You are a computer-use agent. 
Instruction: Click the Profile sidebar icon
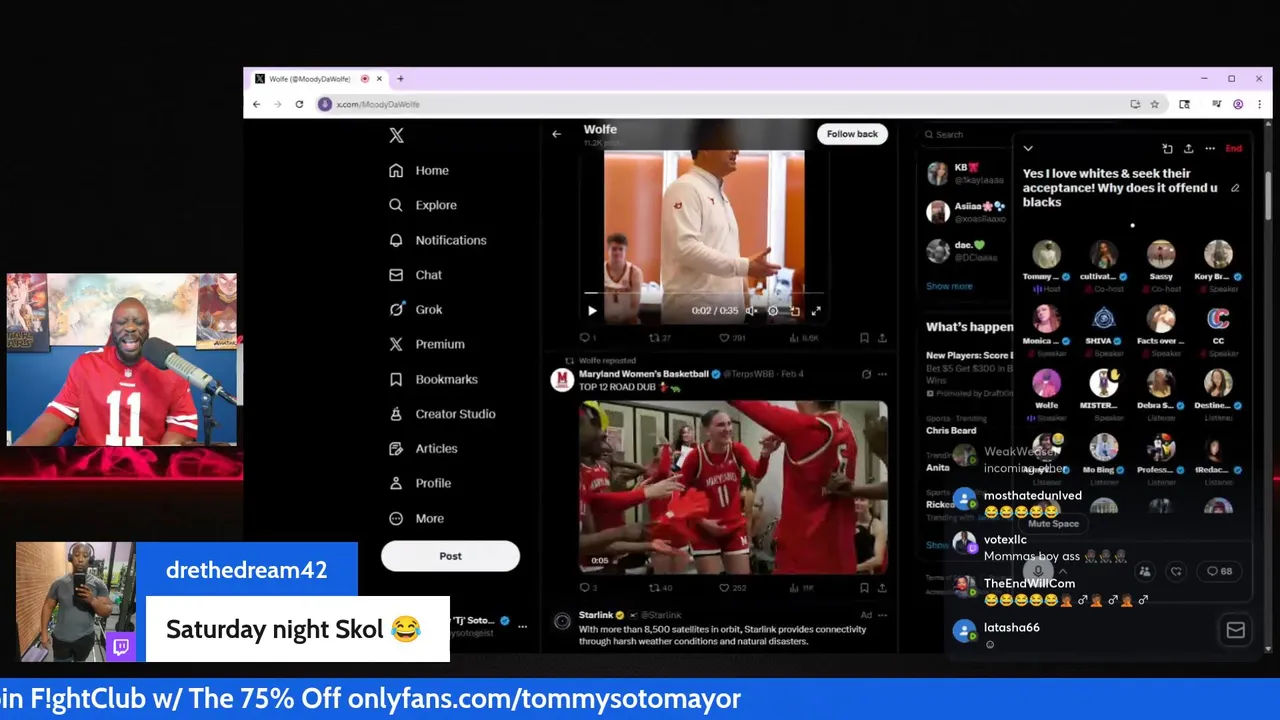point(396,483)
